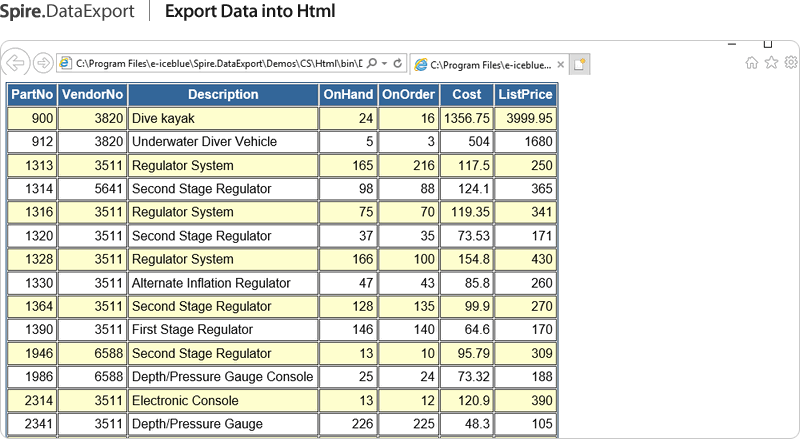Click VendorNo 5641 cell
Image resolution: width=800 pixels, height=440 pixels.
coord(92,189)
